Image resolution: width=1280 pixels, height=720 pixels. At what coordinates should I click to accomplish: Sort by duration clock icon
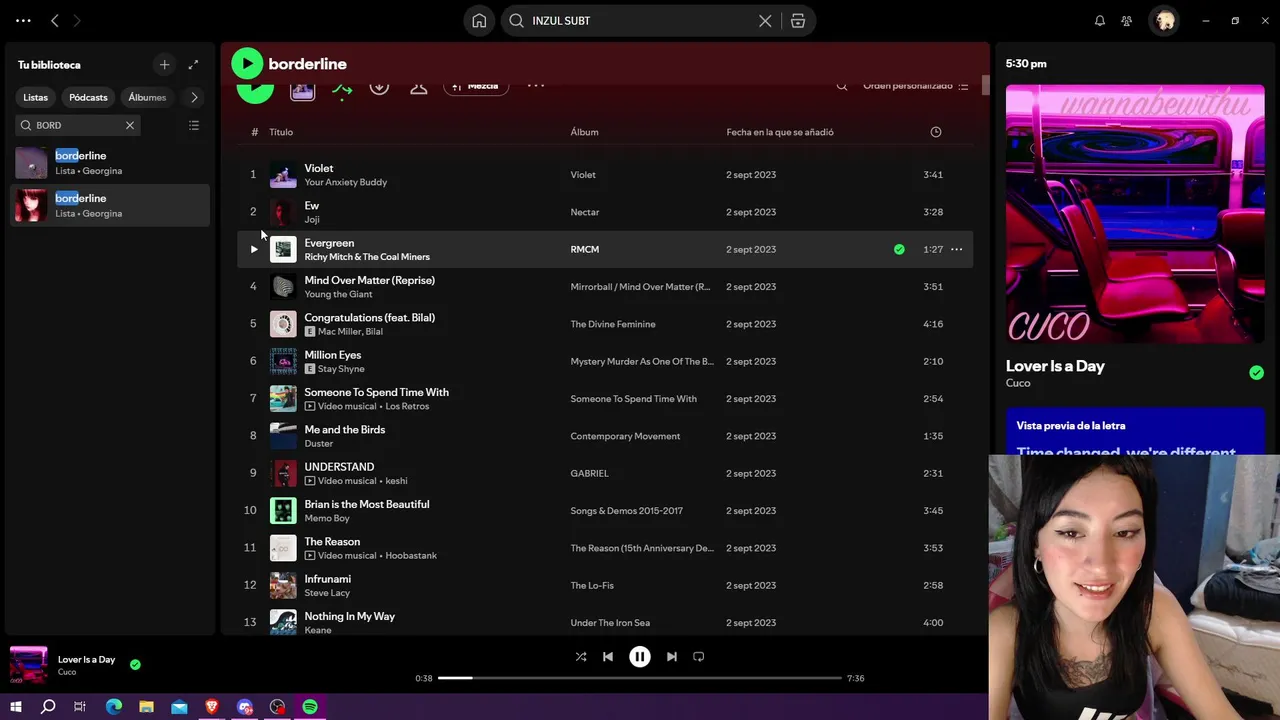936,132
